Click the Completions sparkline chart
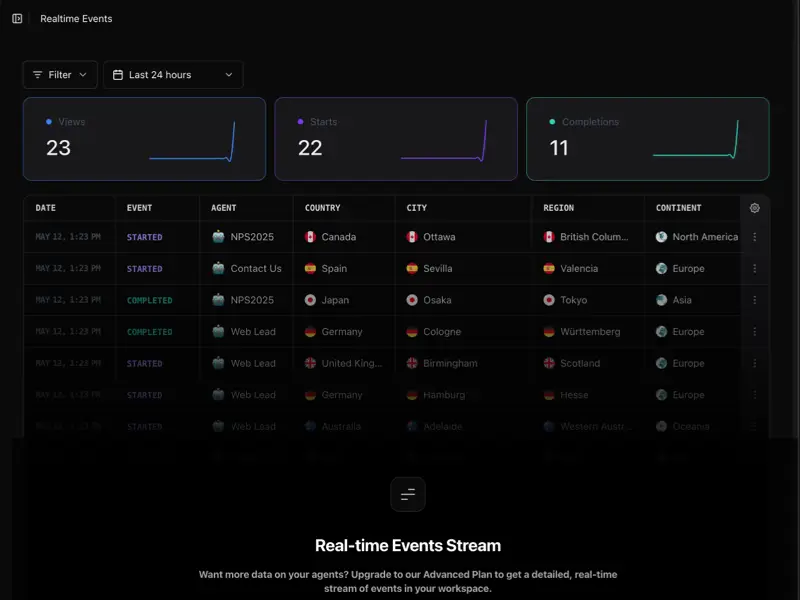 (x=696, y=139)
